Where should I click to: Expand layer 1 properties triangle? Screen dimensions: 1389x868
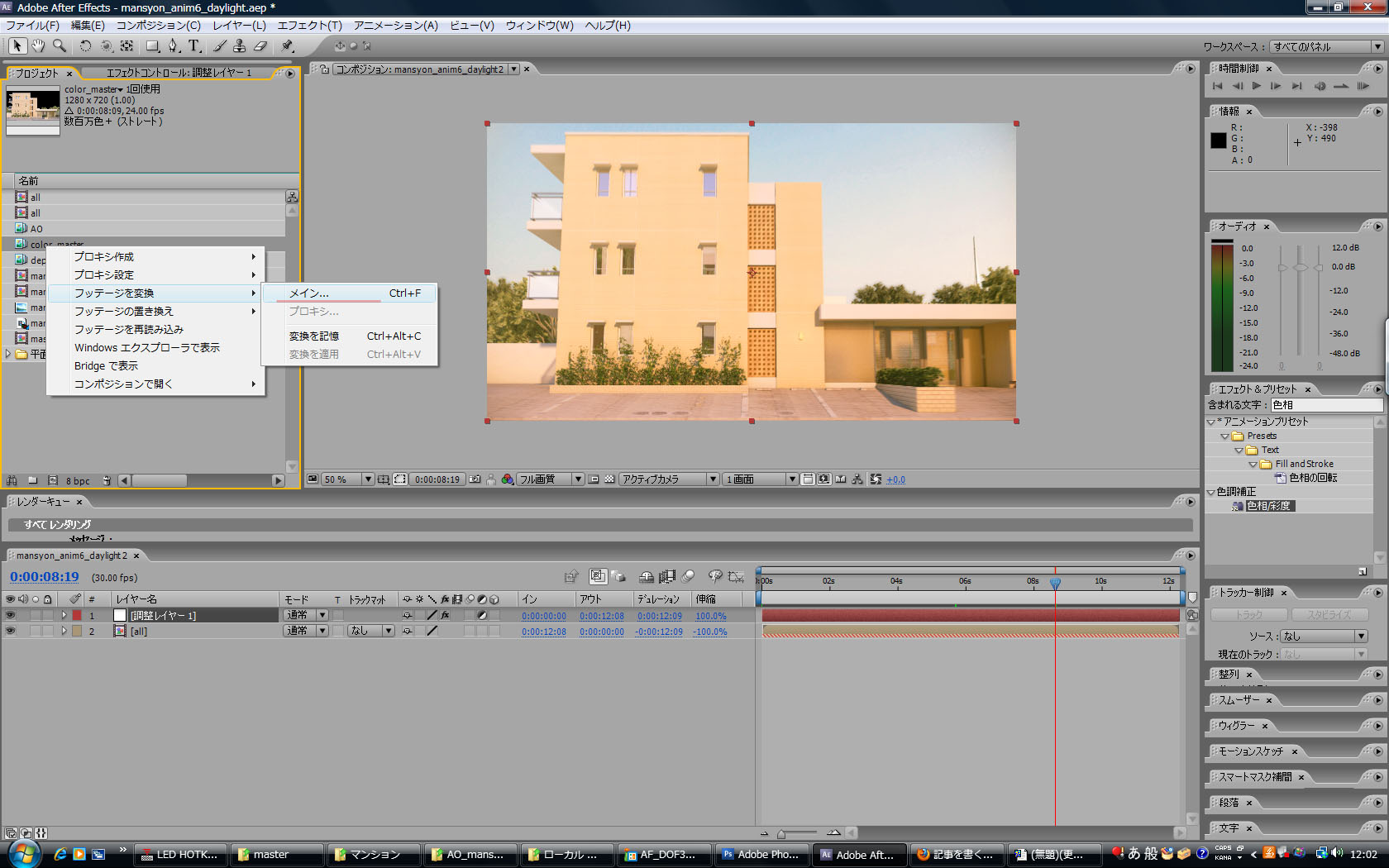tap(64, 615)
